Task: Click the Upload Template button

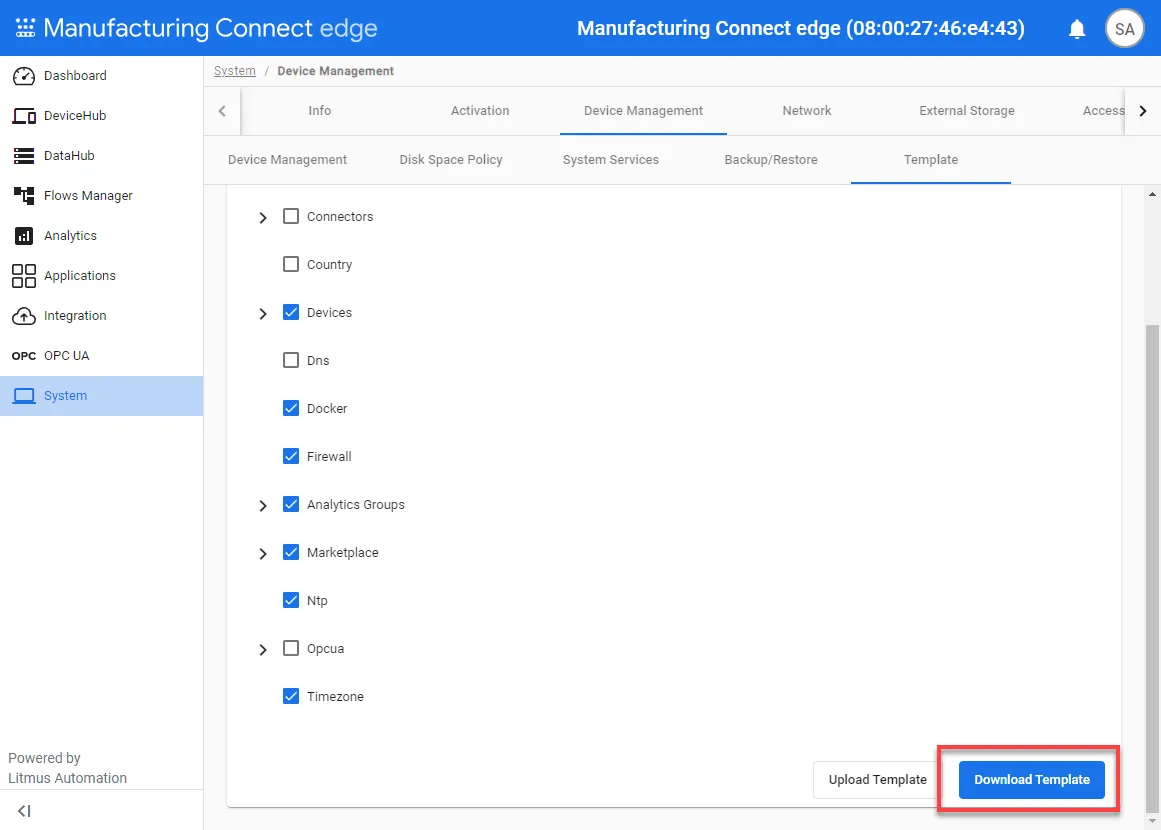Action: coord(877,780)
